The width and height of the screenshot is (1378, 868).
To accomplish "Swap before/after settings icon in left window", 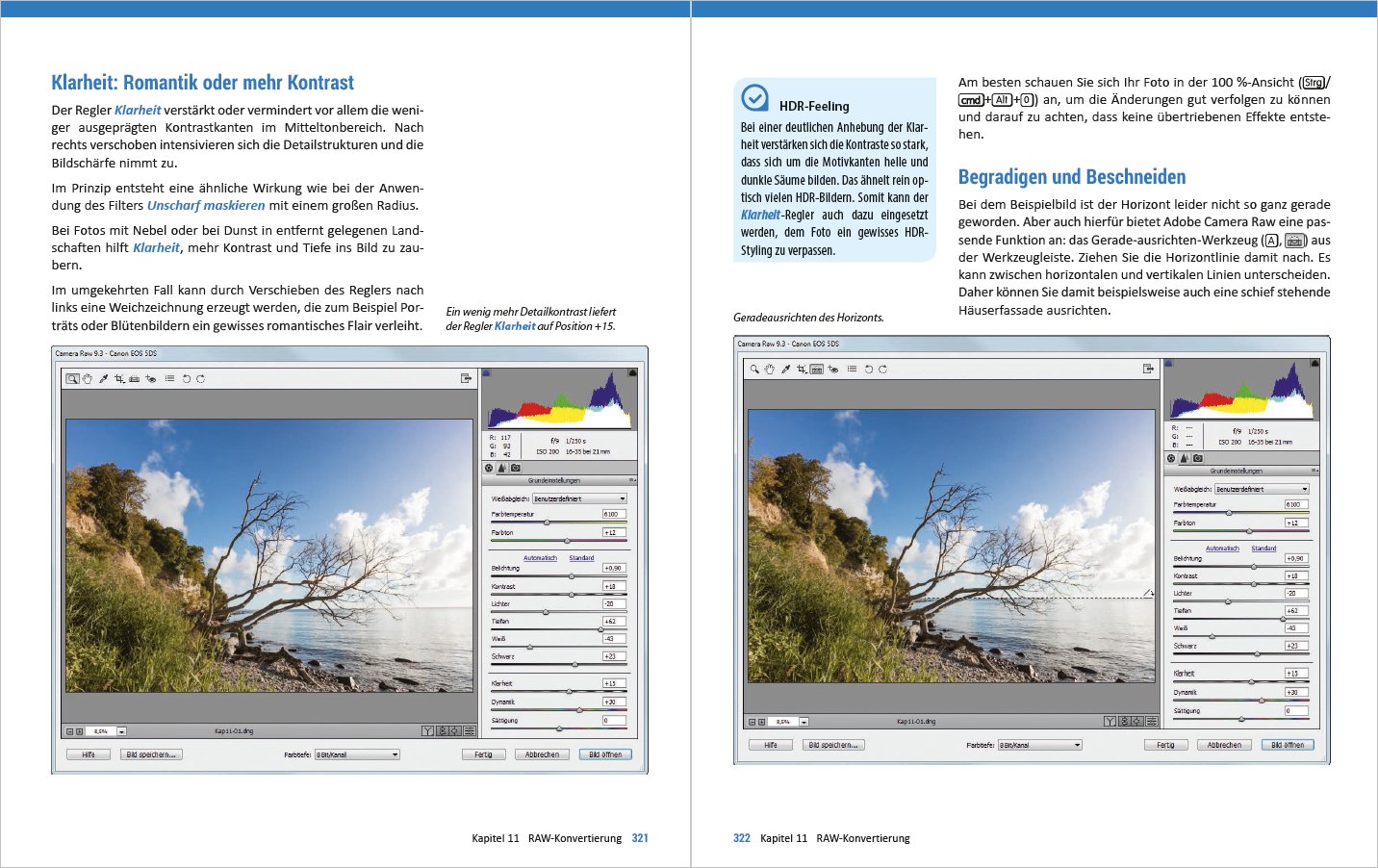I will point(442,731).
